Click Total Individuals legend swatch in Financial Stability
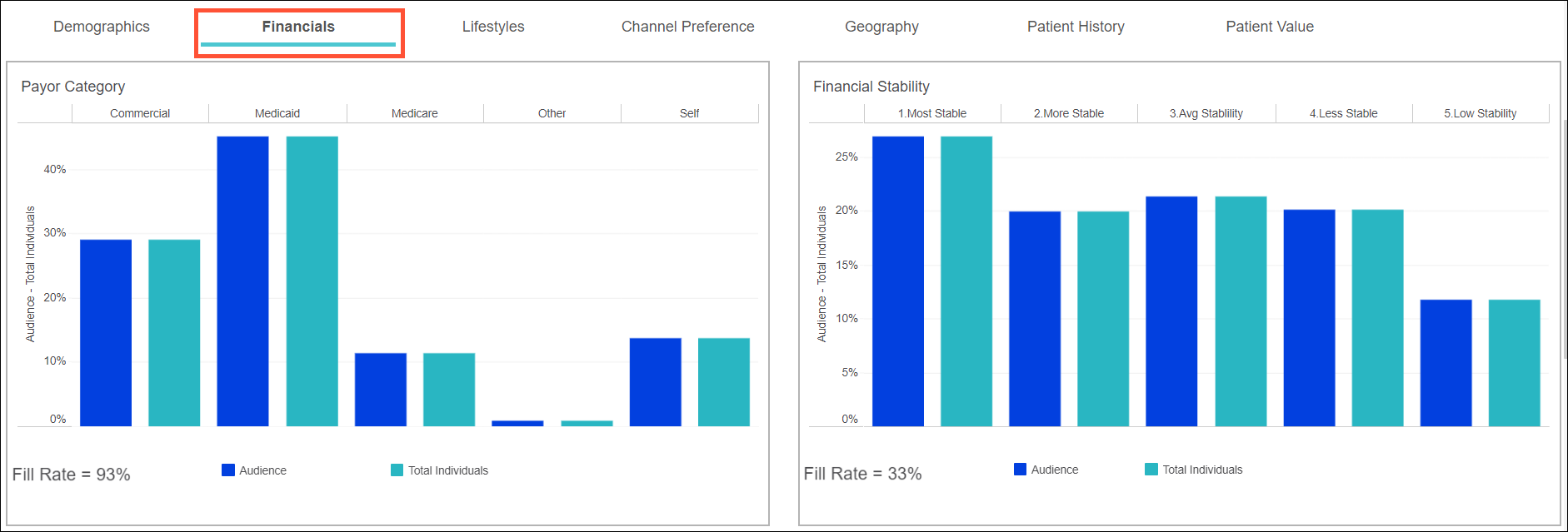This screenshot has height=532, width=1568. coord(1151,470)
